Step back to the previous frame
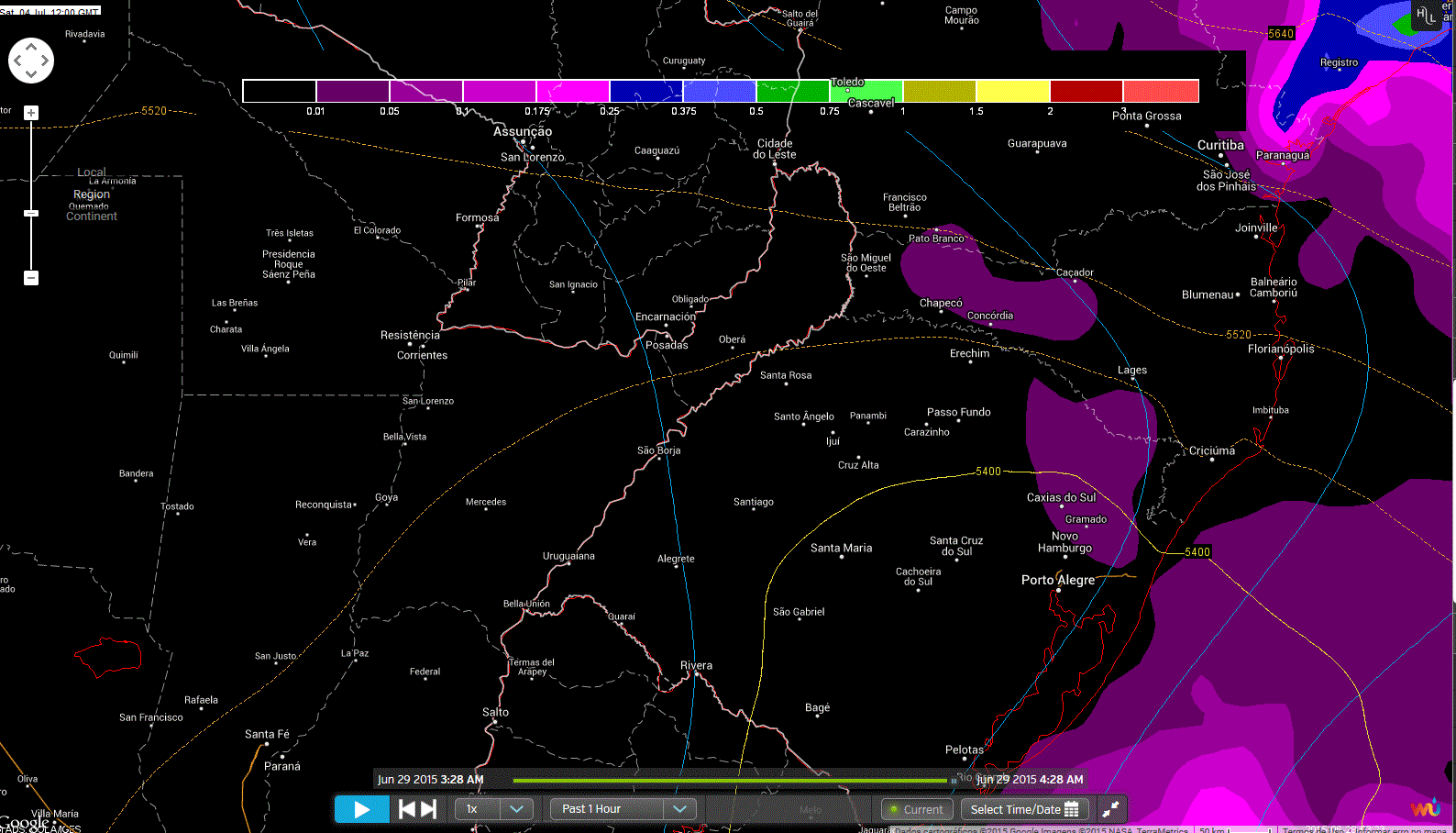The height and width of the screenshot is (833, 1456). click(407, 809)
